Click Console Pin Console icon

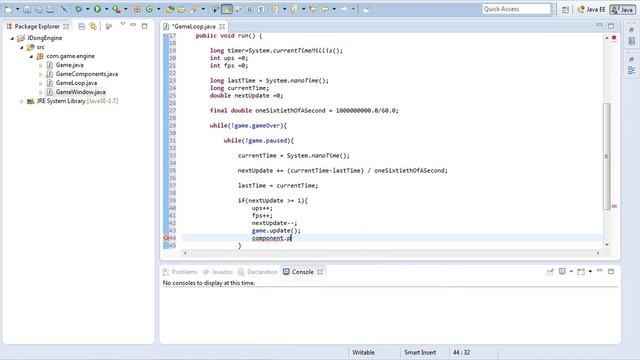pos(550,272)
